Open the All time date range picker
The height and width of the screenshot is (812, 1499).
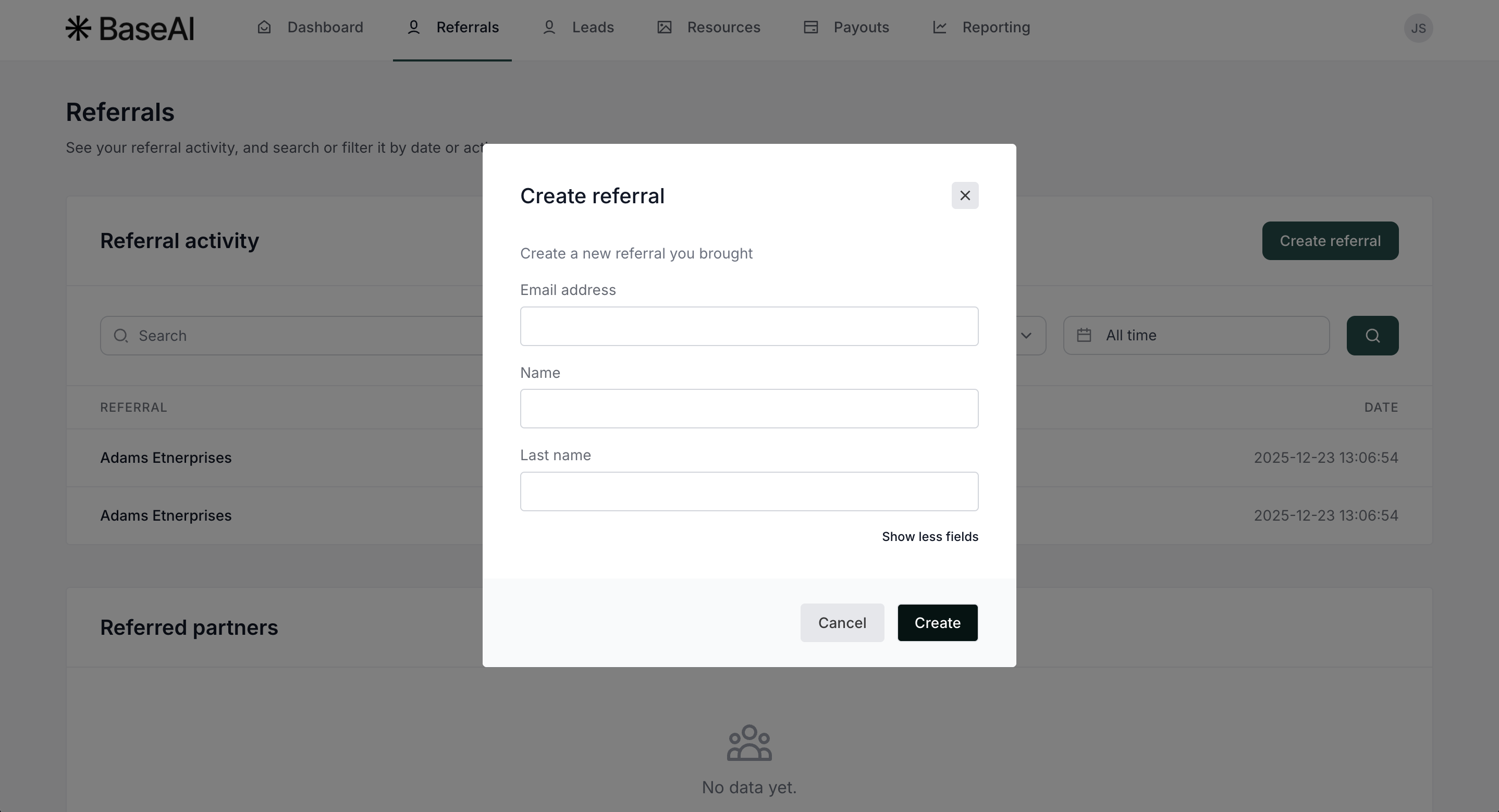pyautogui.click(x=1196, y=335)
